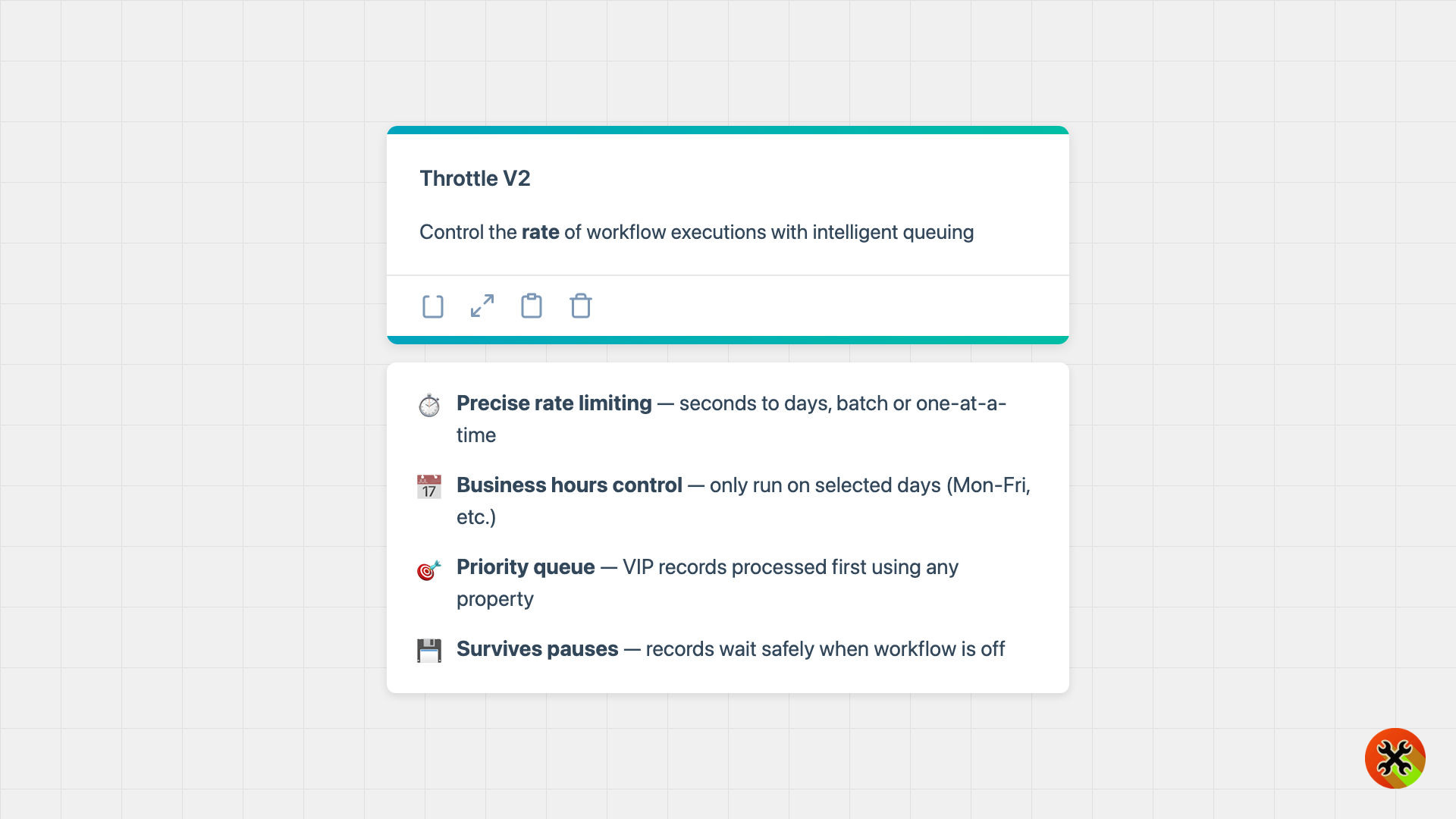
Task: Click 'records wait safely when workflow is off'
Action: coord(825,649)
